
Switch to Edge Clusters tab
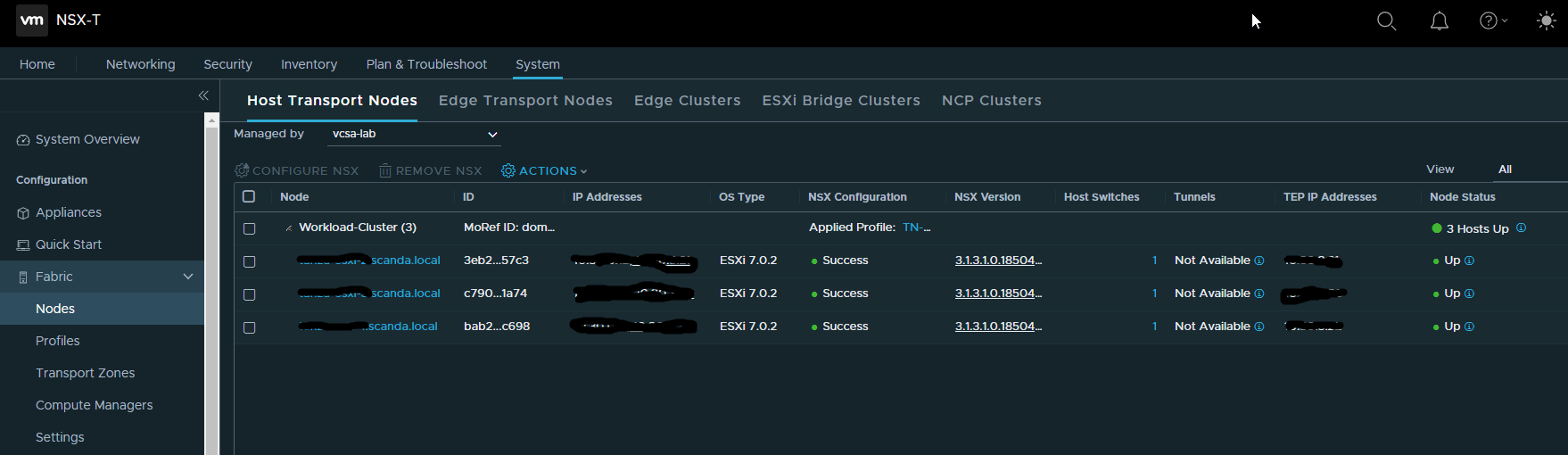[x=687, y=100]
